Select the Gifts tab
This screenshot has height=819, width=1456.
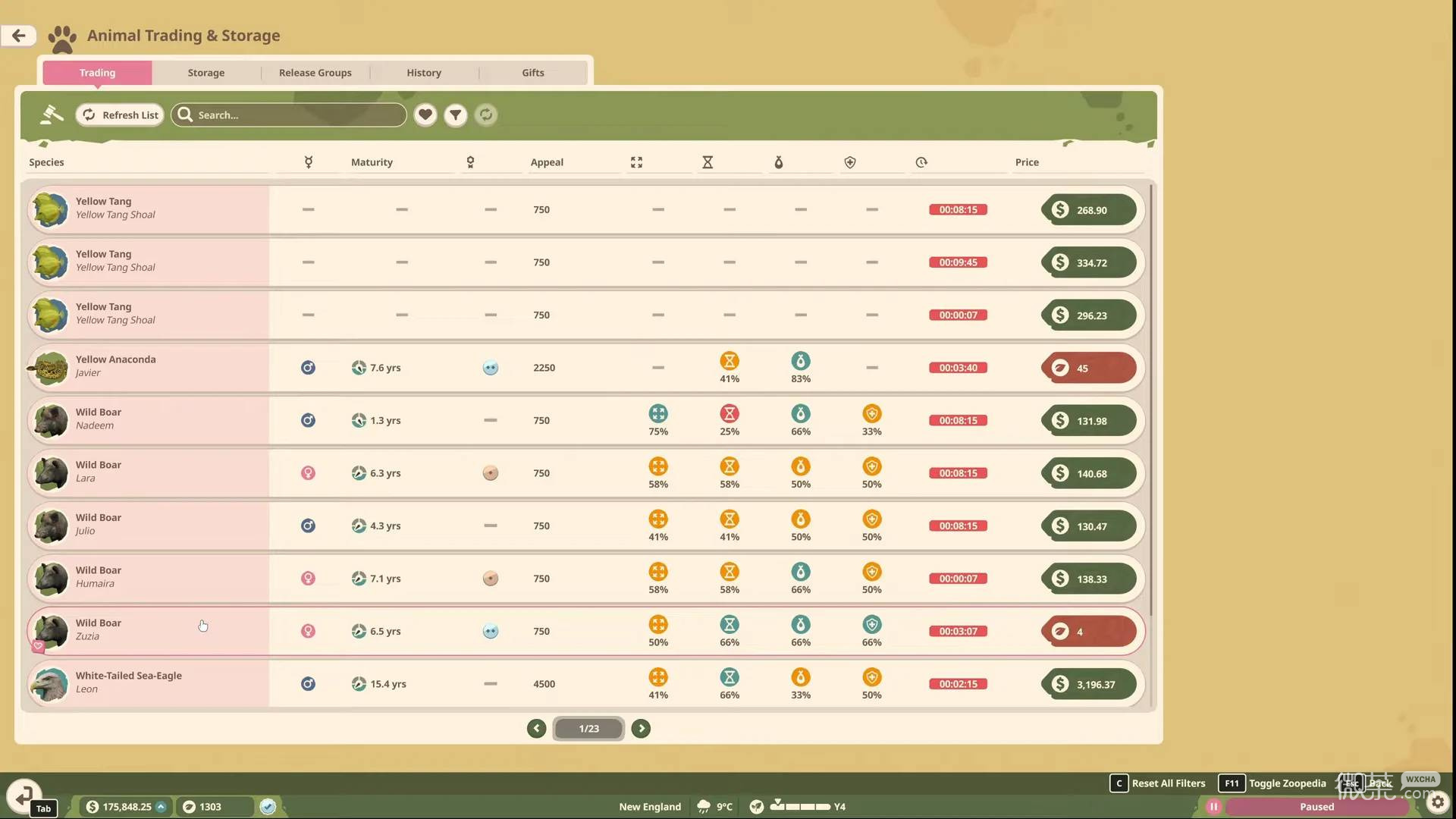533,73
